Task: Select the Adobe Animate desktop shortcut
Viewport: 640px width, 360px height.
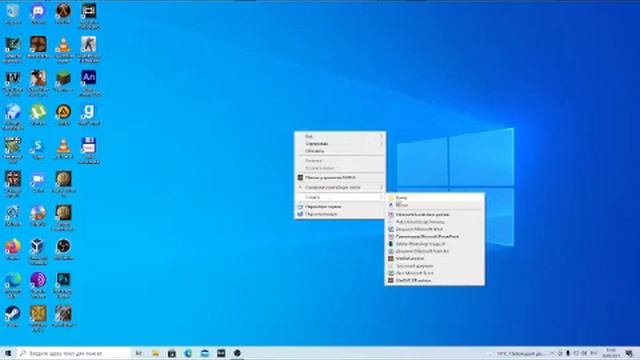Action: coord(89,82)
